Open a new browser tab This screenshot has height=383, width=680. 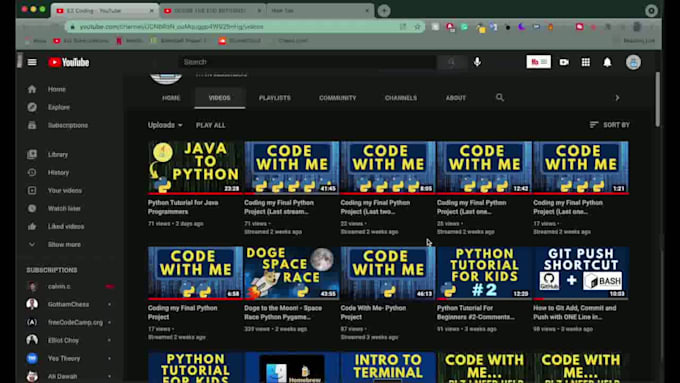tap(384, 10)
